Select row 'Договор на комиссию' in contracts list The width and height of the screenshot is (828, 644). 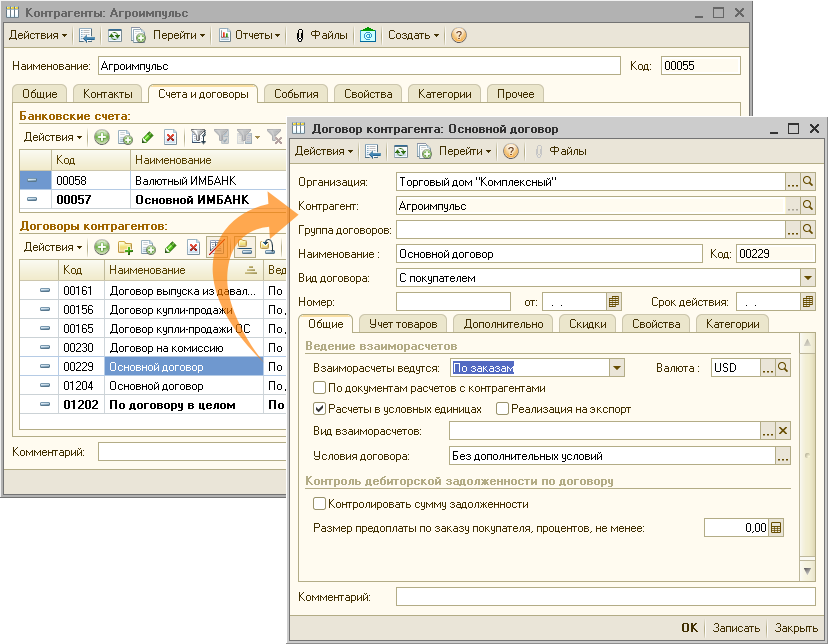click(x=153, y=348)
